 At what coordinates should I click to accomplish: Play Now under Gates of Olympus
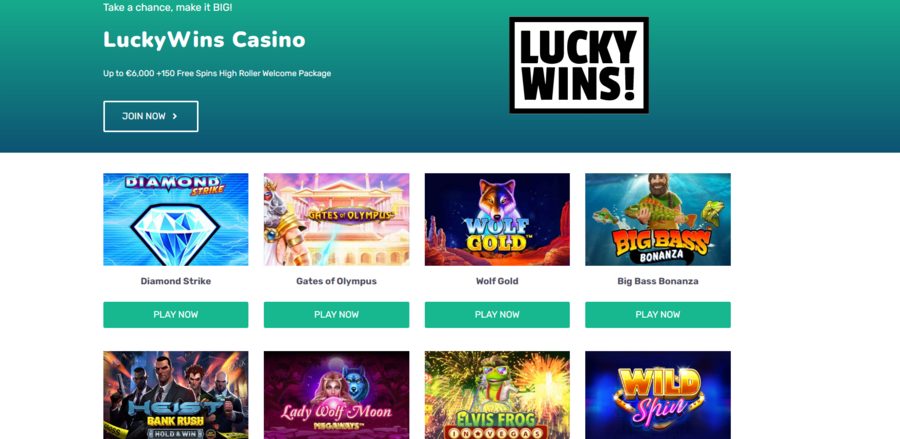pos(336,314)
